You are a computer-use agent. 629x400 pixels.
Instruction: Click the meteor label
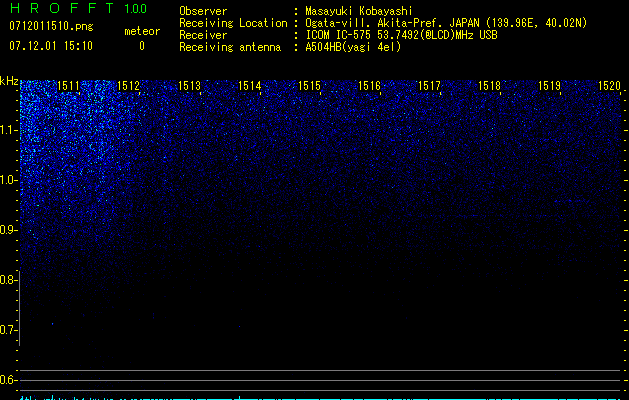click(142, 31)
